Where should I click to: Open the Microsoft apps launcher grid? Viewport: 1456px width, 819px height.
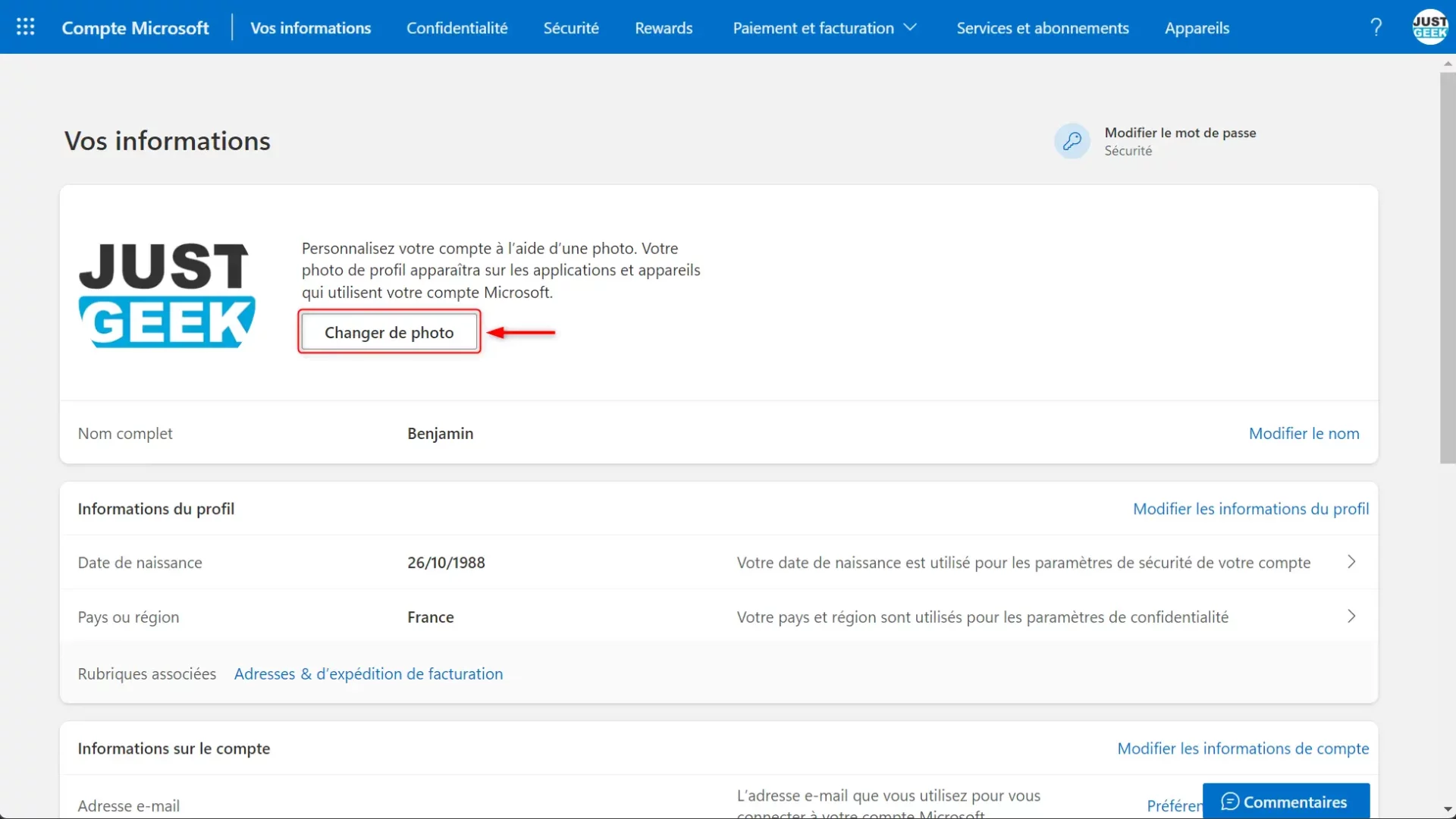(x=26, y=27)
